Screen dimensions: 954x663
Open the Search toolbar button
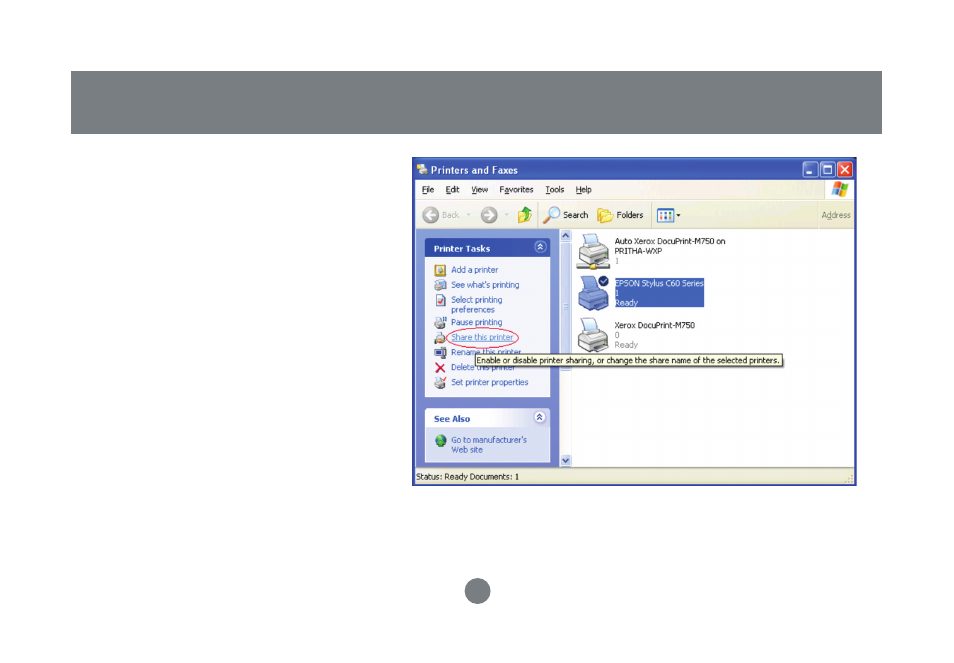pyautogui.click(x=566, y=215)
